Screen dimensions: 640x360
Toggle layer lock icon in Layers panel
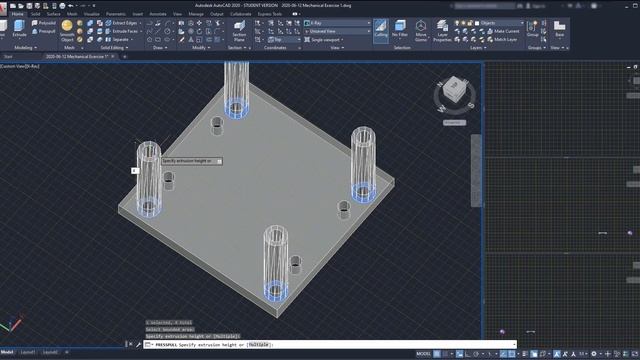[470, 23]
